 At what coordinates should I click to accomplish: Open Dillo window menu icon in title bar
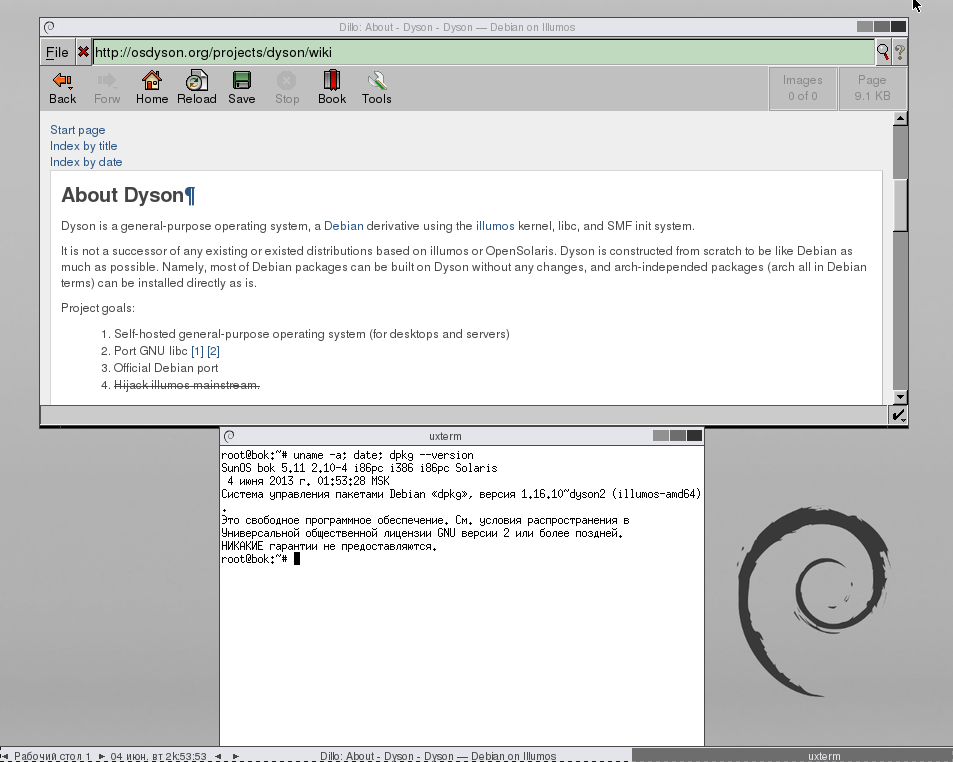coord(49,27)
